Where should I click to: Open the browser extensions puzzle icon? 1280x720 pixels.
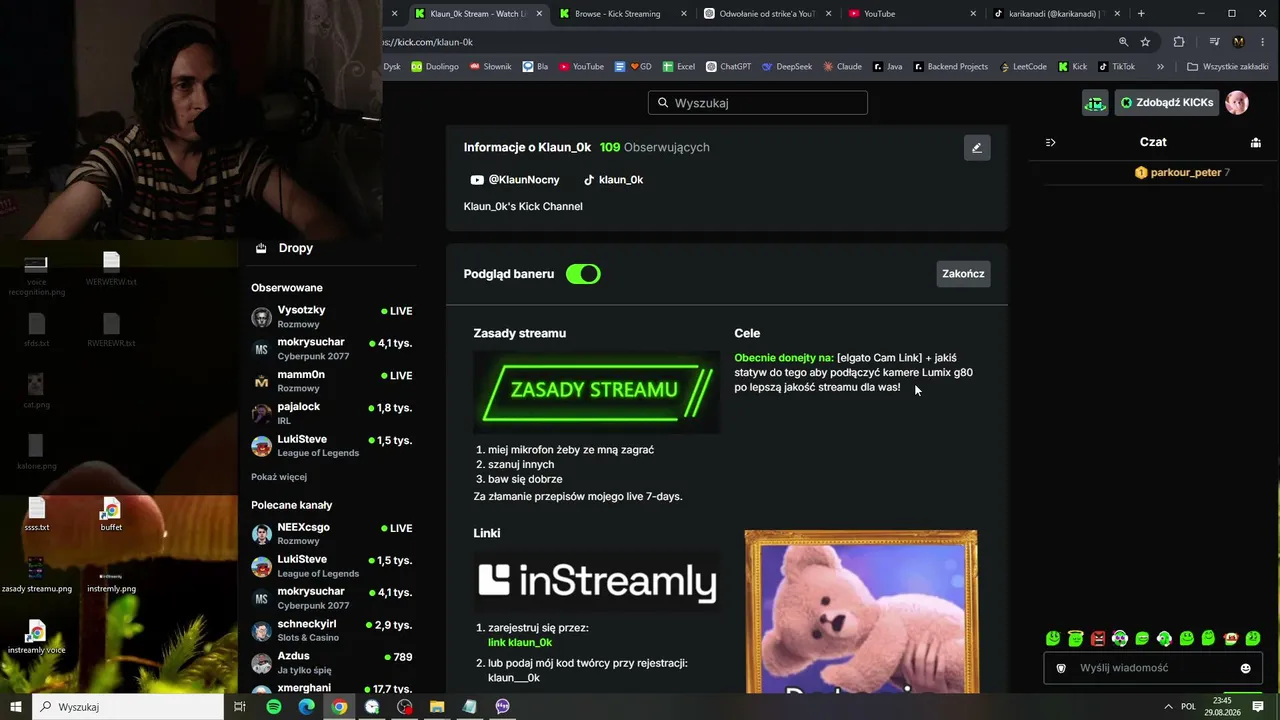click(1179, 42)
